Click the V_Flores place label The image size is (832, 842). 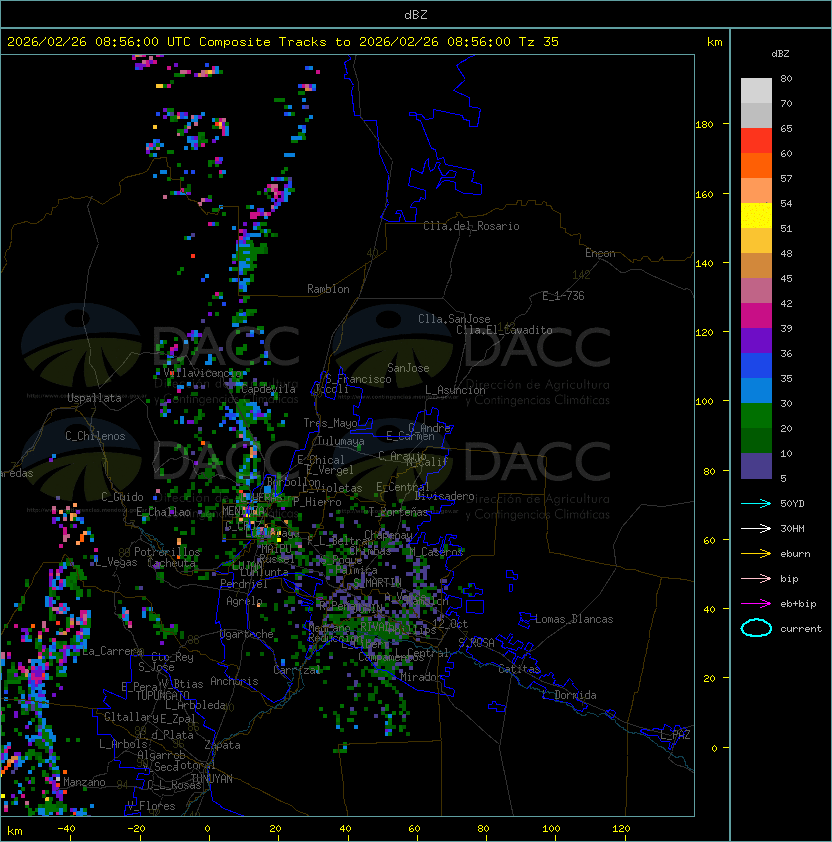pyautogui.click(x=151, y=806)
